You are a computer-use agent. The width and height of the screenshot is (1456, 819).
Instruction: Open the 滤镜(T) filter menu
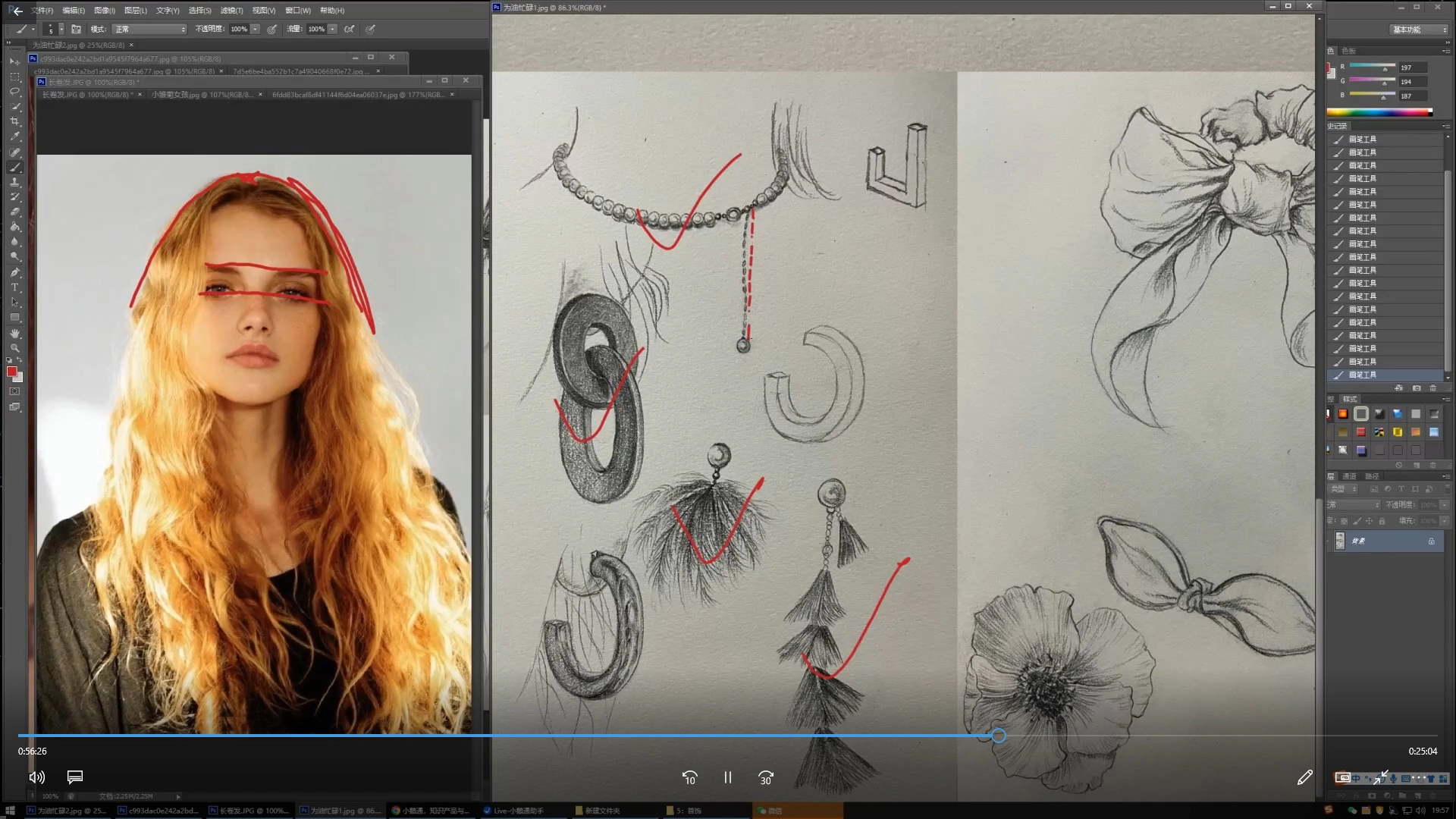[x=231, y=11]
